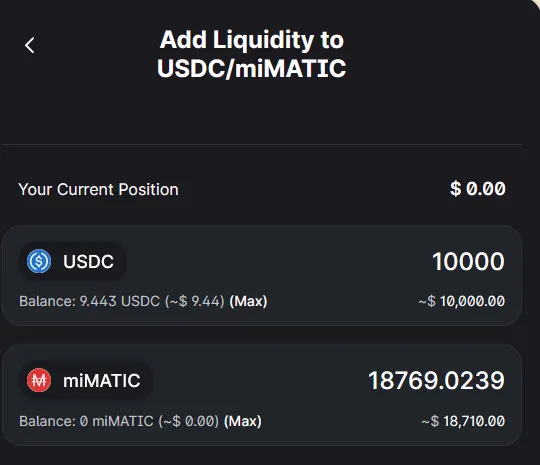Click the USDC balance 9.443 text
The image size is (540, 465).
click(x=98, y=301)
